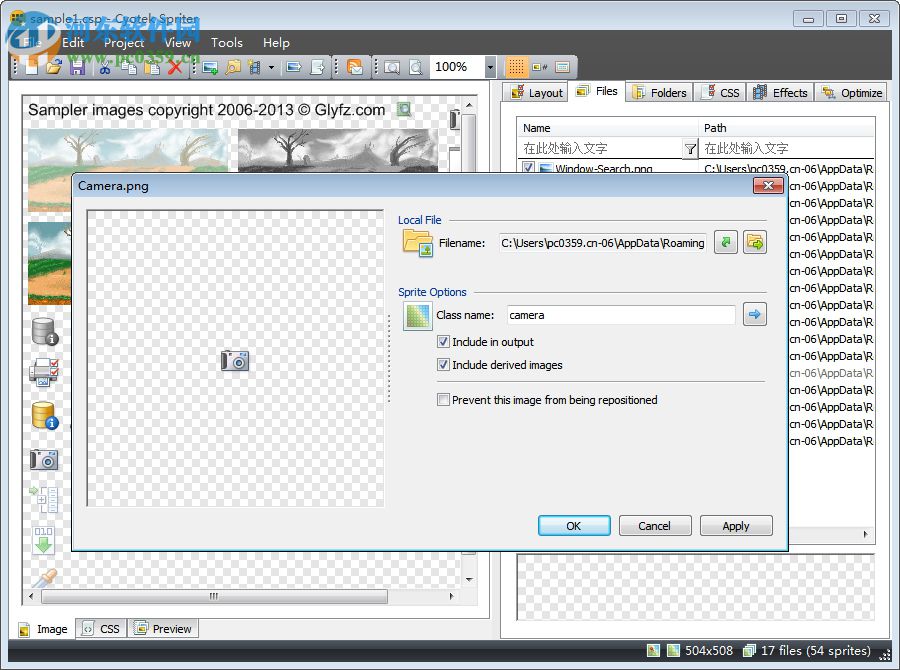The width and height of the screenshot is (900, 670).
Task: Click the canvas scroll down arrow
Action: 469,579
